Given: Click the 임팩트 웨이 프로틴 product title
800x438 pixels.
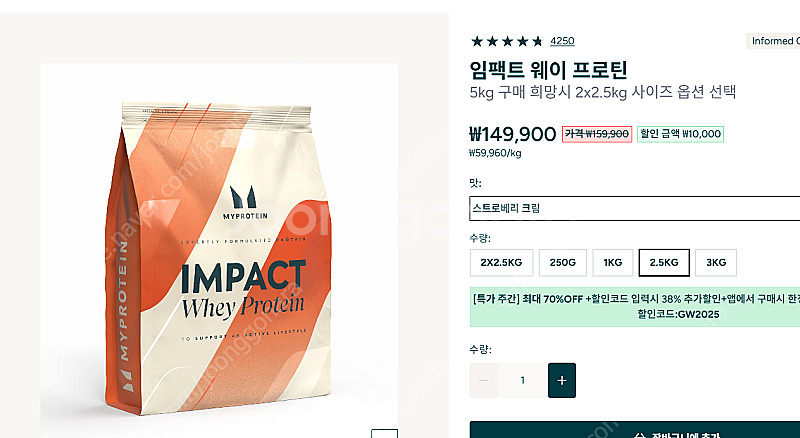Looking at the screenshot, I should pyautogui.click(x=548, y=70).
